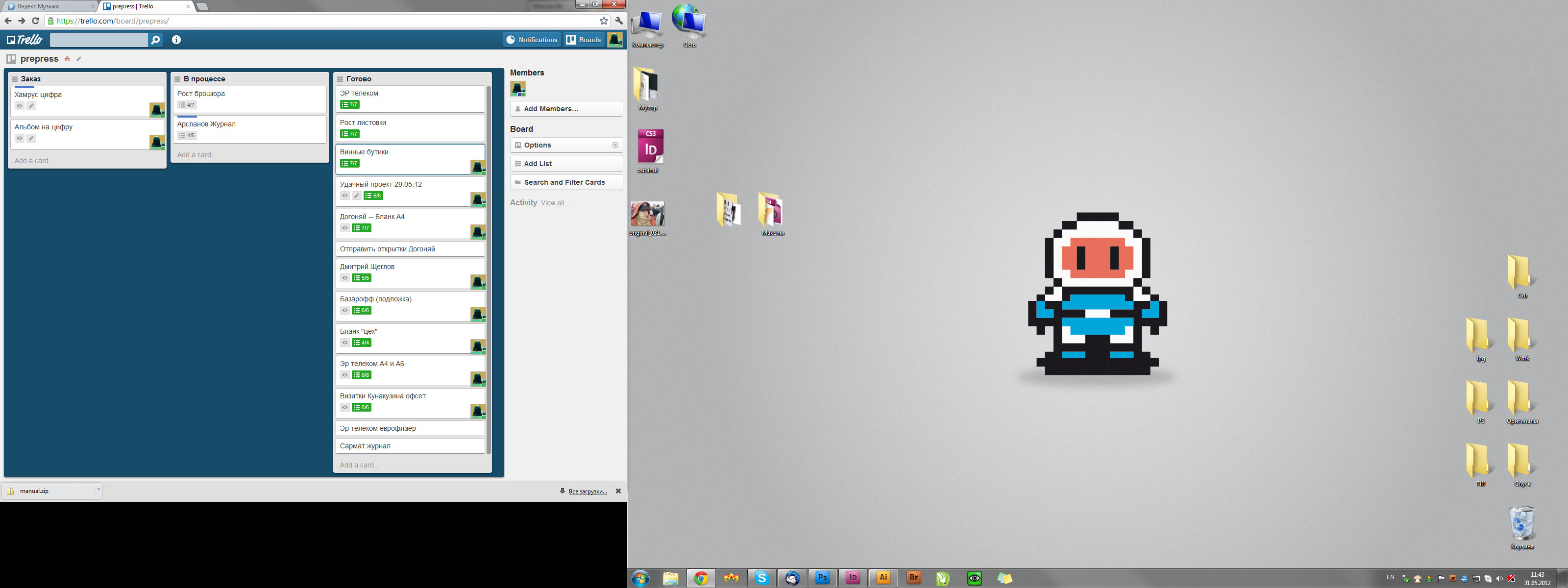Open Skype from the taskbar
This screenshot has height=588, width=1568.
point(761,578)
